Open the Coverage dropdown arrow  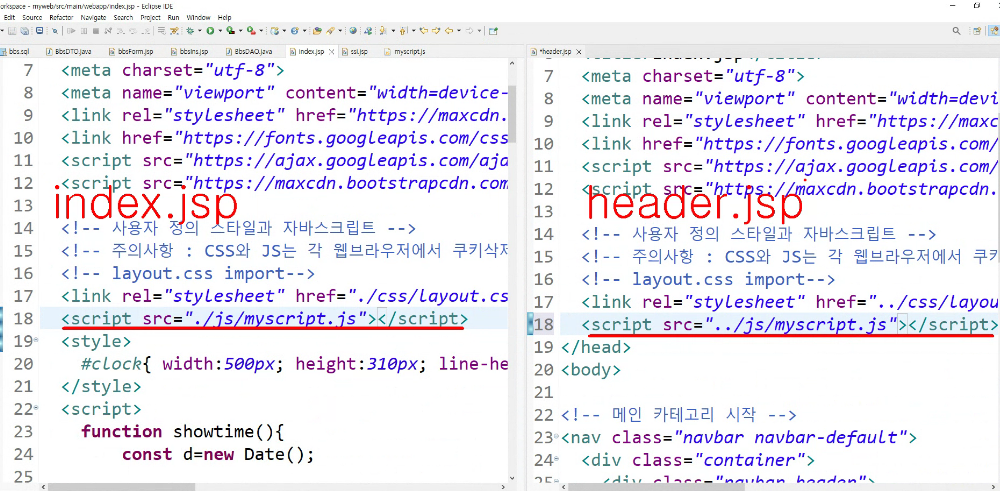[240, 30]
